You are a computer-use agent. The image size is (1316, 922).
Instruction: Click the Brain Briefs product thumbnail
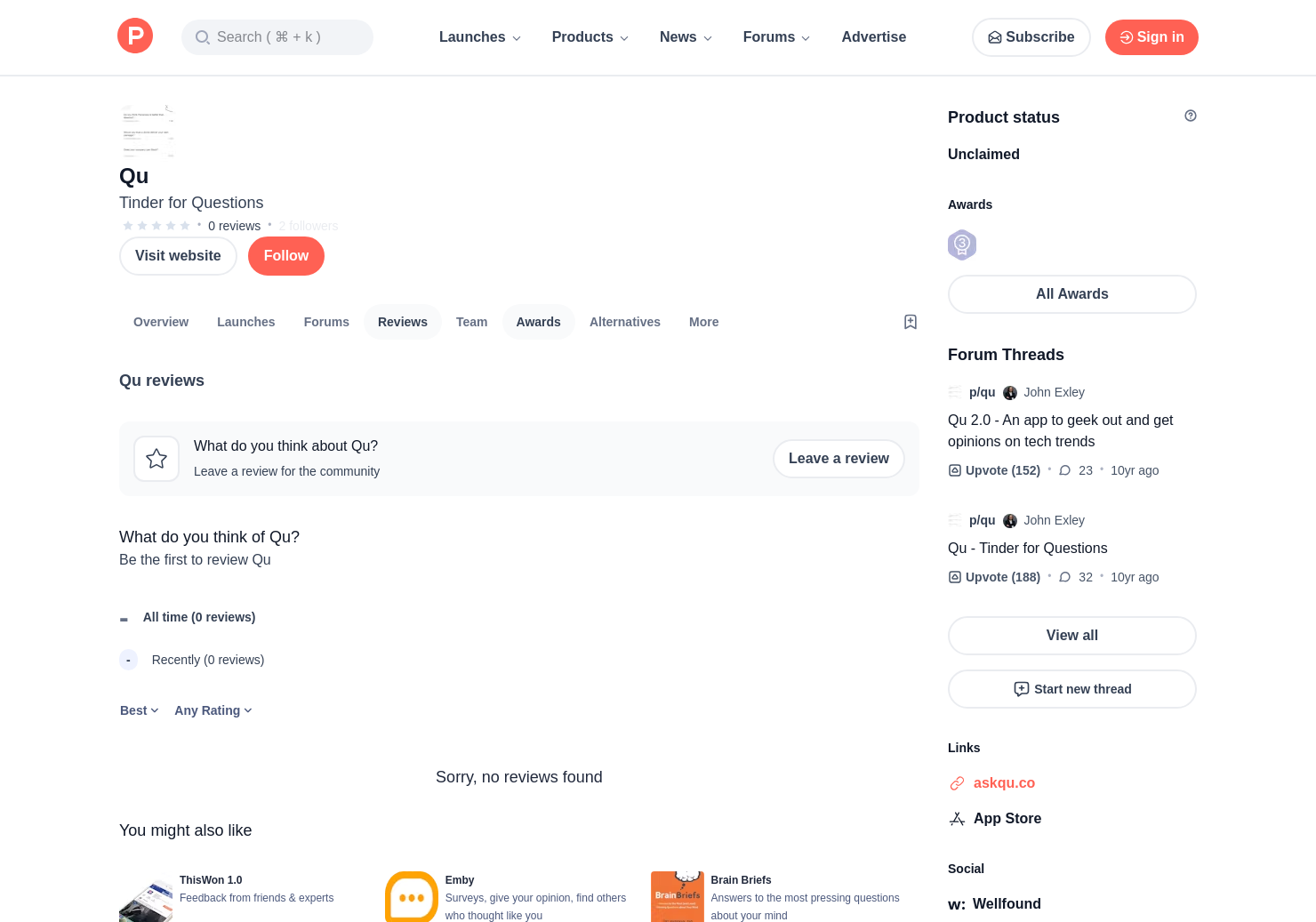677,896
